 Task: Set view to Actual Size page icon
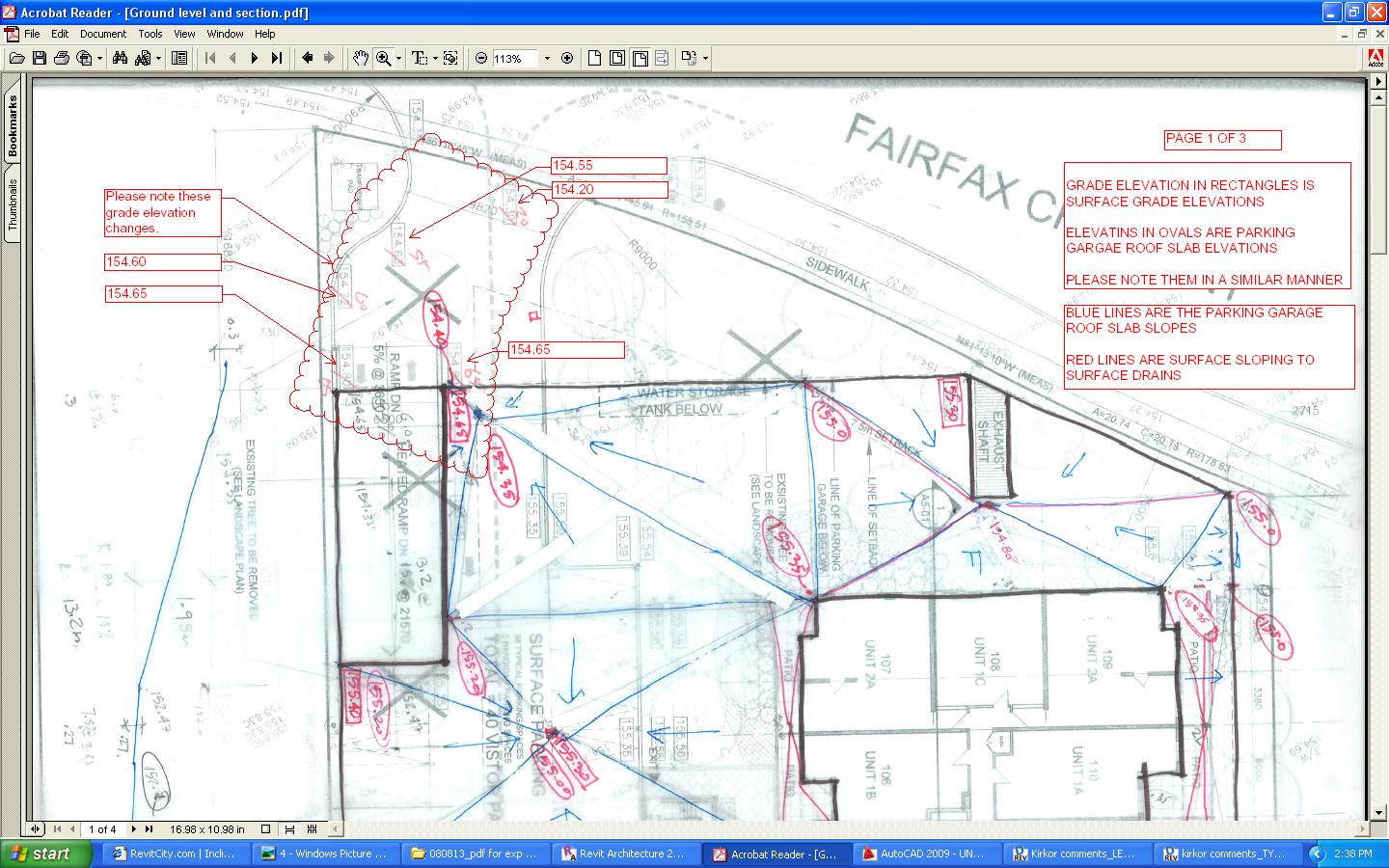pyautogui.click(x=595, y=58)
